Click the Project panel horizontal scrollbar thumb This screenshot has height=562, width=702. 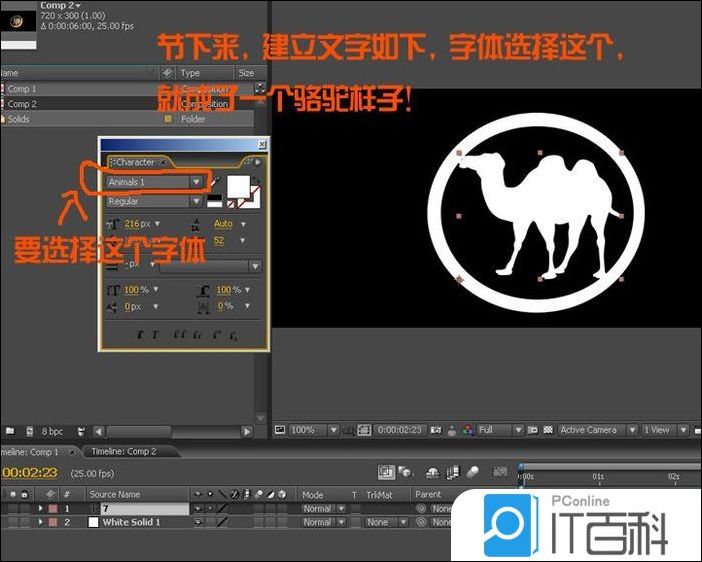138,432
